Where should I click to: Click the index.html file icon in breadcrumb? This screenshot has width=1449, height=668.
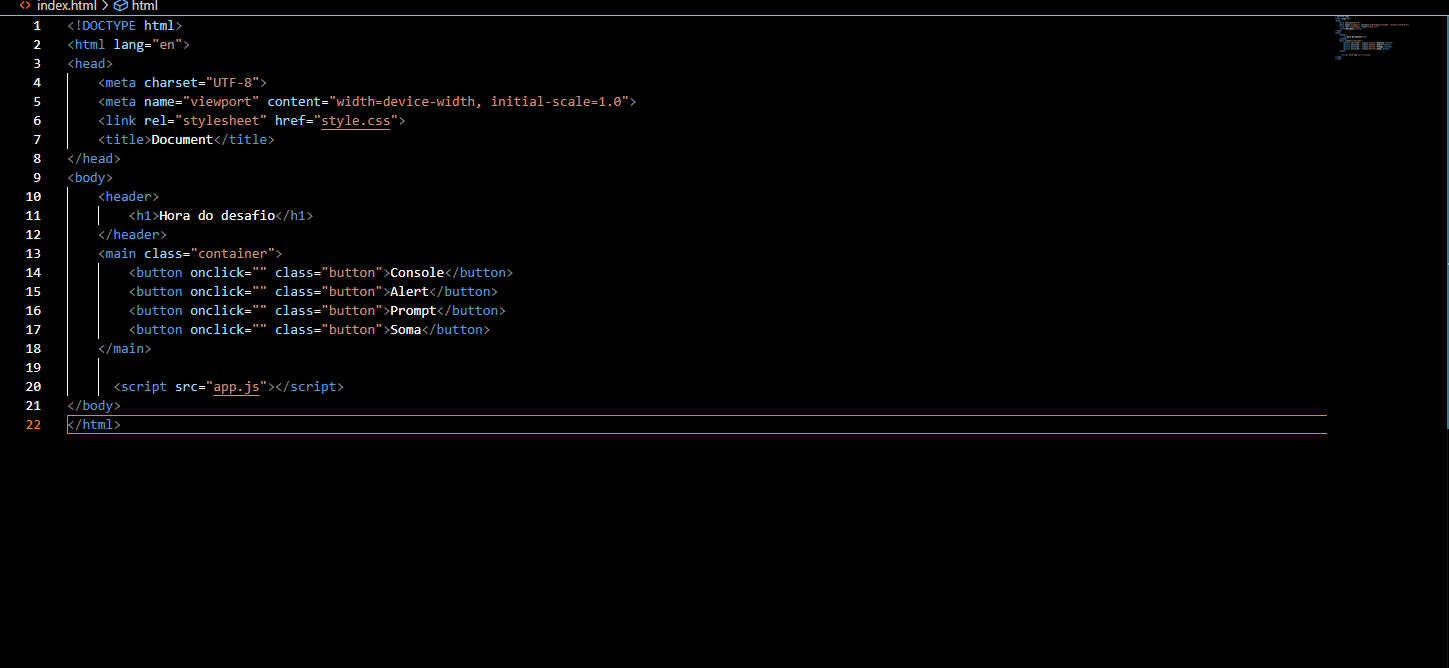[26, 6]
